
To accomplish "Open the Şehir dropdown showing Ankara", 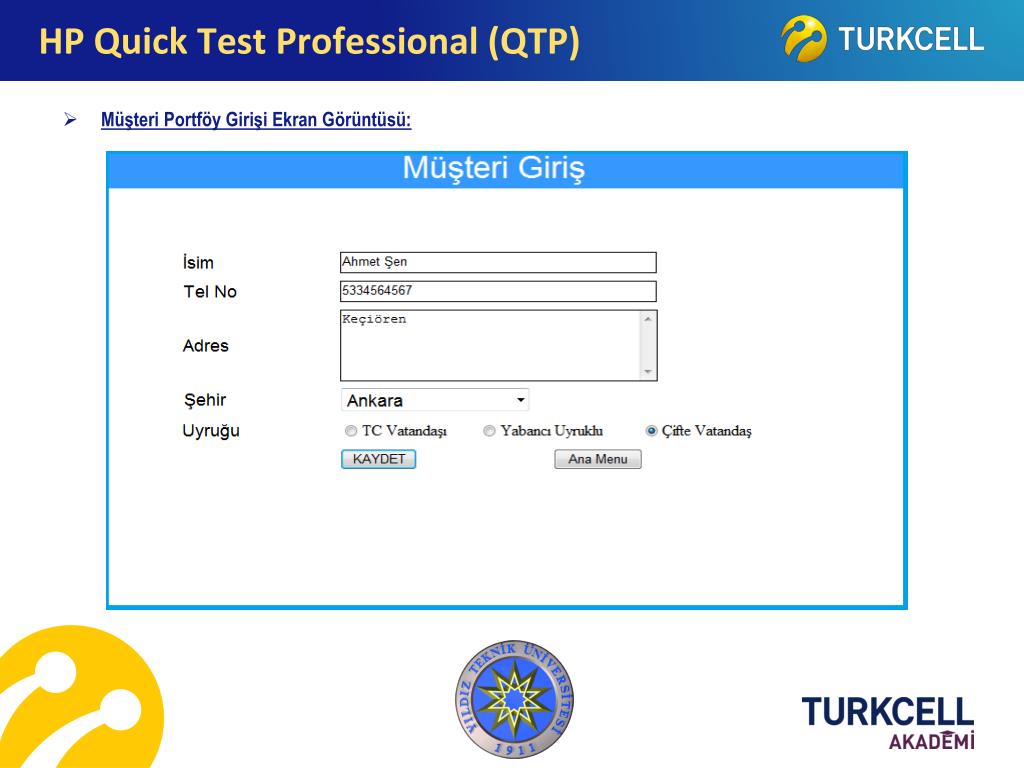I will click(x=435, y=400).
